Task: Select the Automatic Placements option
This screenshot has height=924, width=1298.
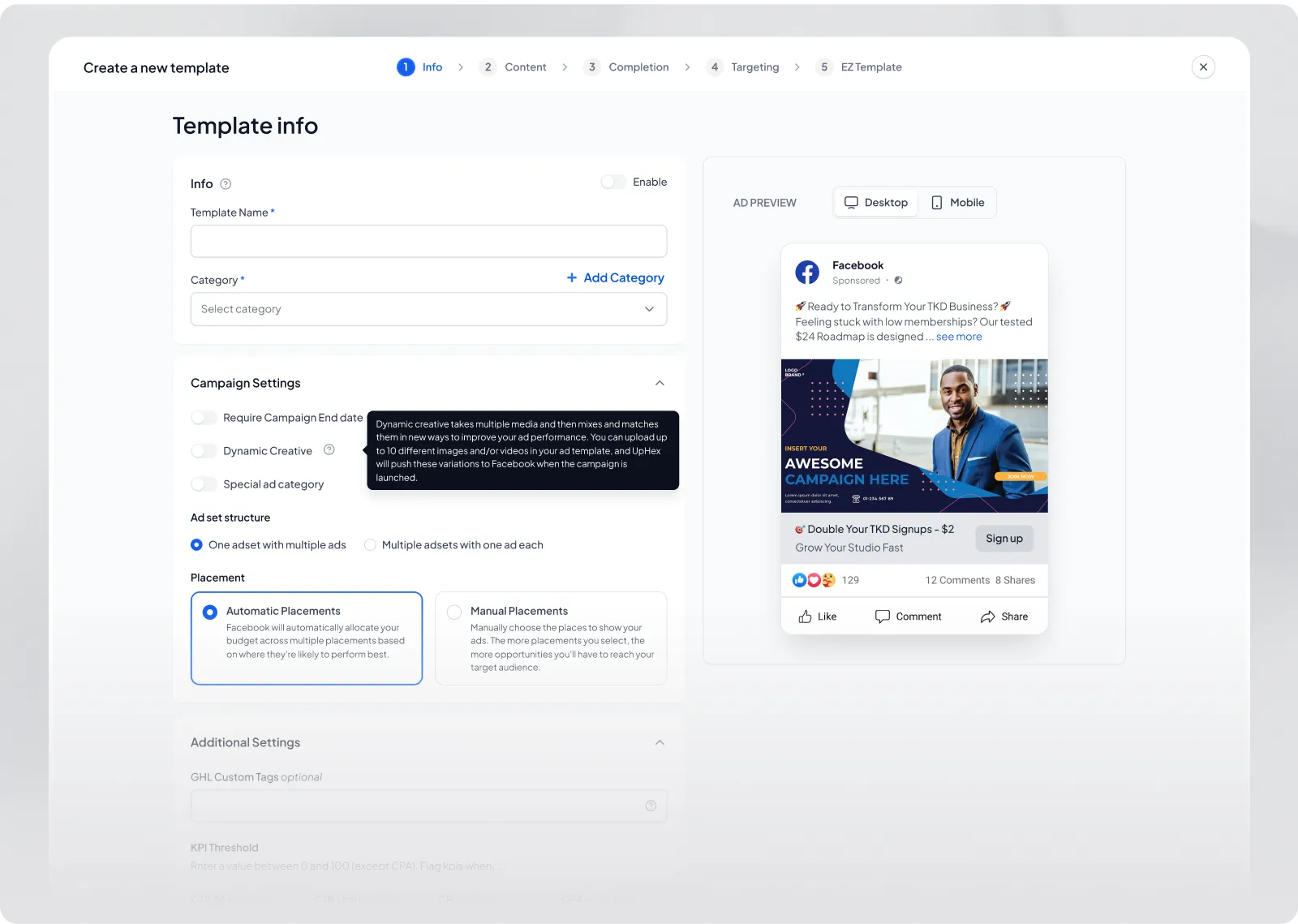Action: pyautogui.click(x=307, y=638)
